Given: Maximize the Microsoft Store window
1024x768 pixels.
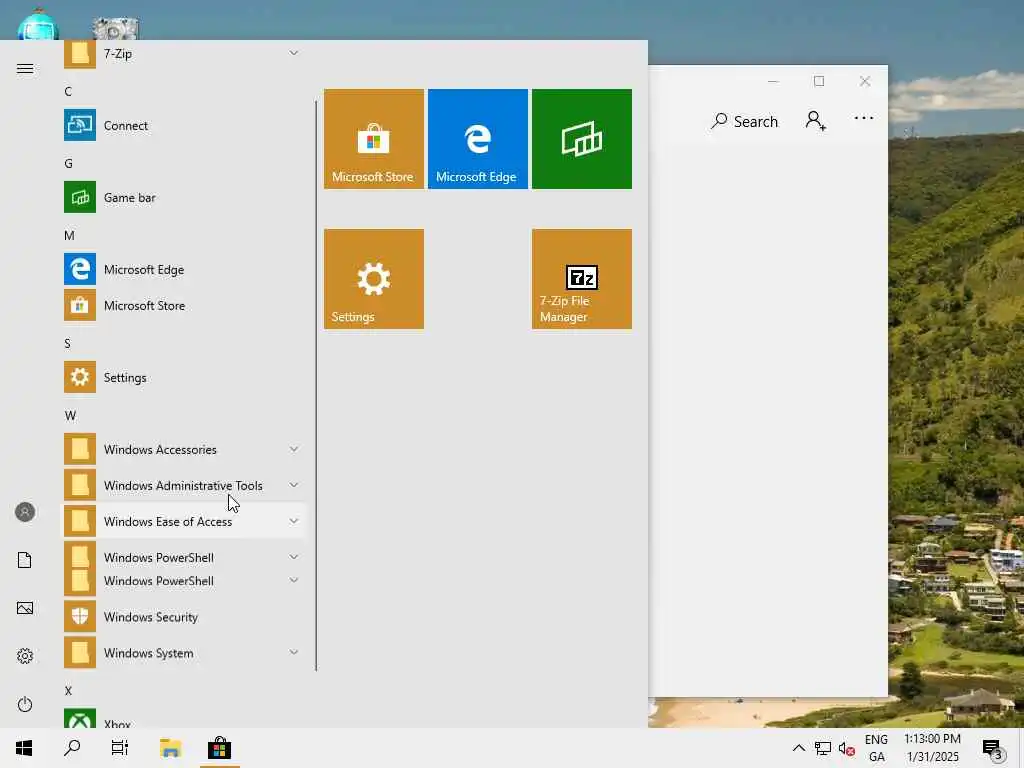Looking at the screenshot, I should point(819,81).
